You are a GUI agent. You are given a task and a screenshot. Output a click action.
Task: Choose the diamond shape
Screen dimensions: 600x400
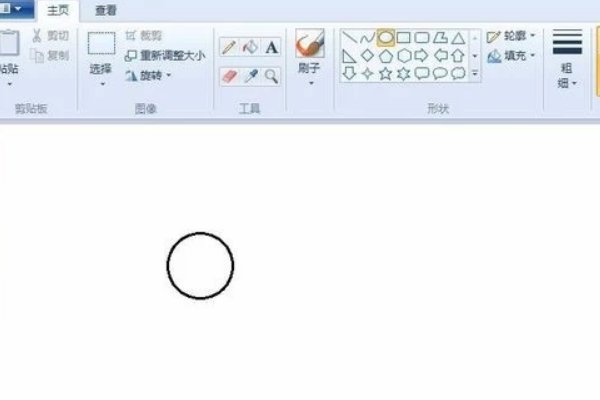pos(367,56)
